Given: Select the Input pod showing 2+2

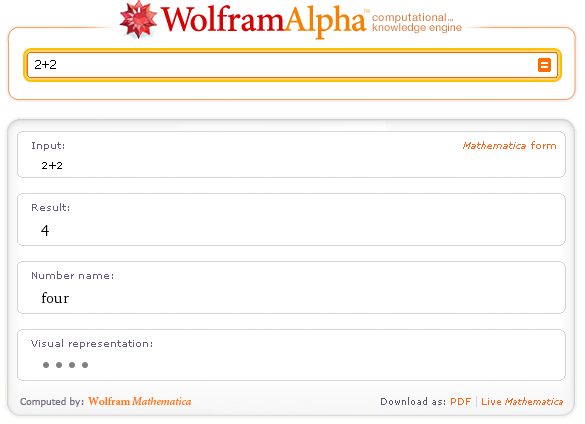Looking at the screenshot, I should coord(291,155).
